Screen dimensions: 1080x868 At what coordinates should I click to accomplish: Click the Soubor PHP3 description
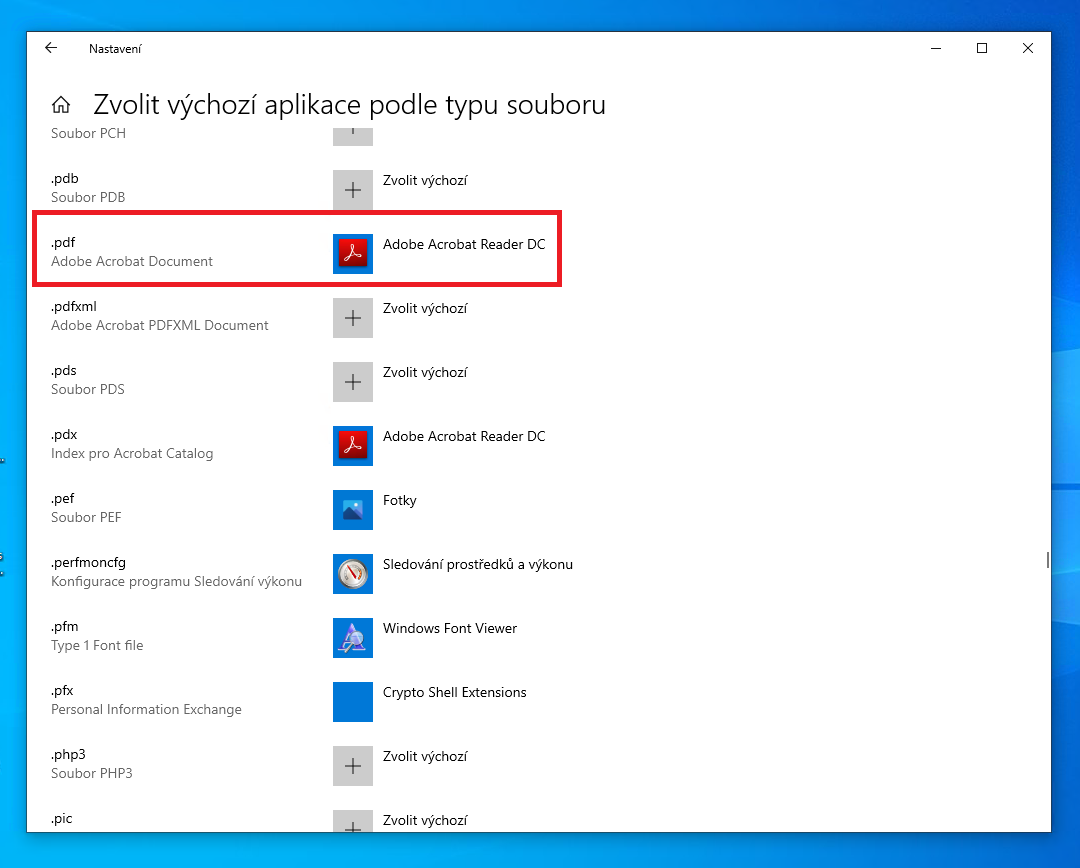(x=92, y=774)
